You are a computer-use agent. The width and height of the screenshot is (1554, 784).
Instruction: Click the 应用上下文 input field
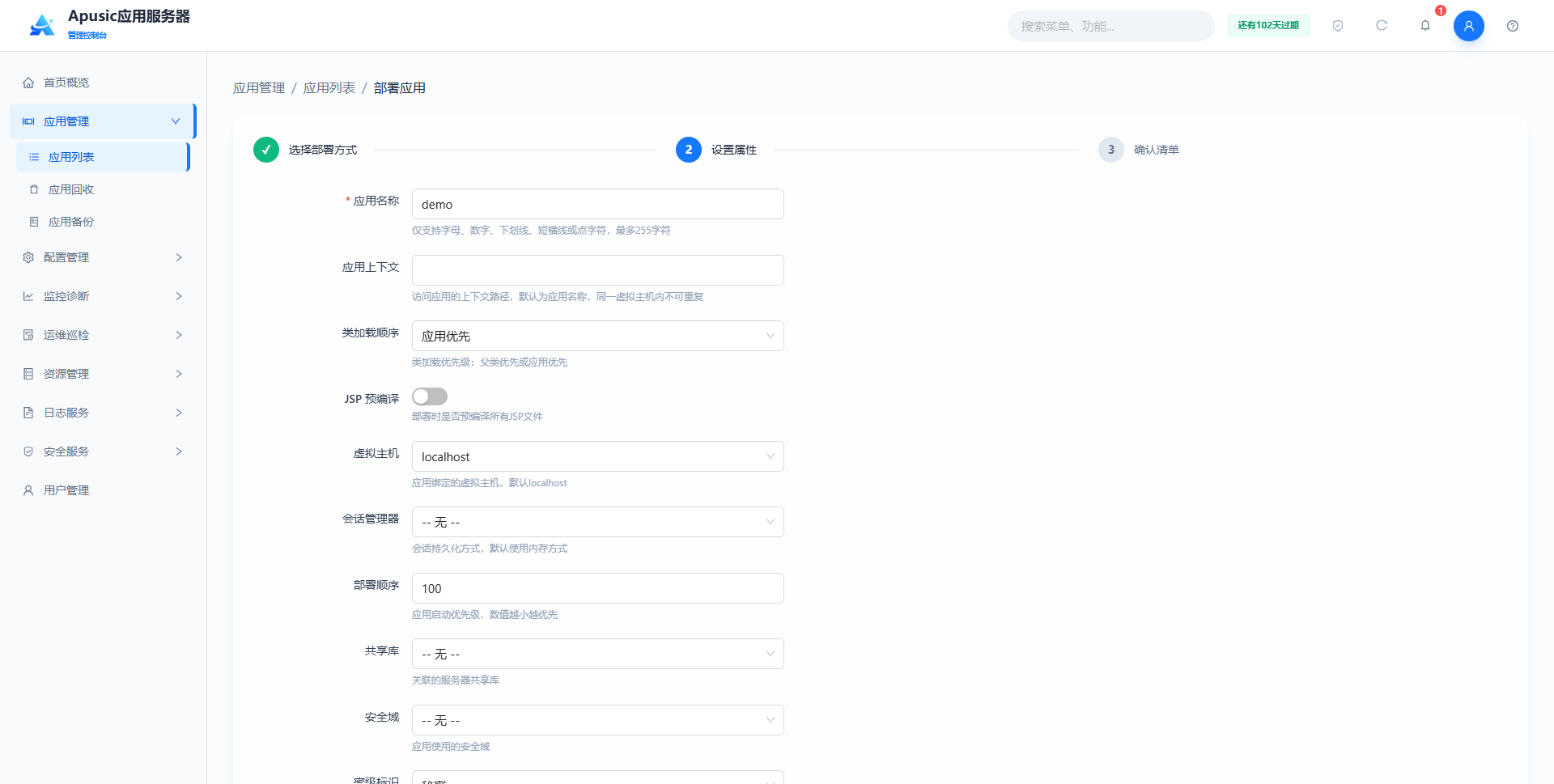(598, 270)
